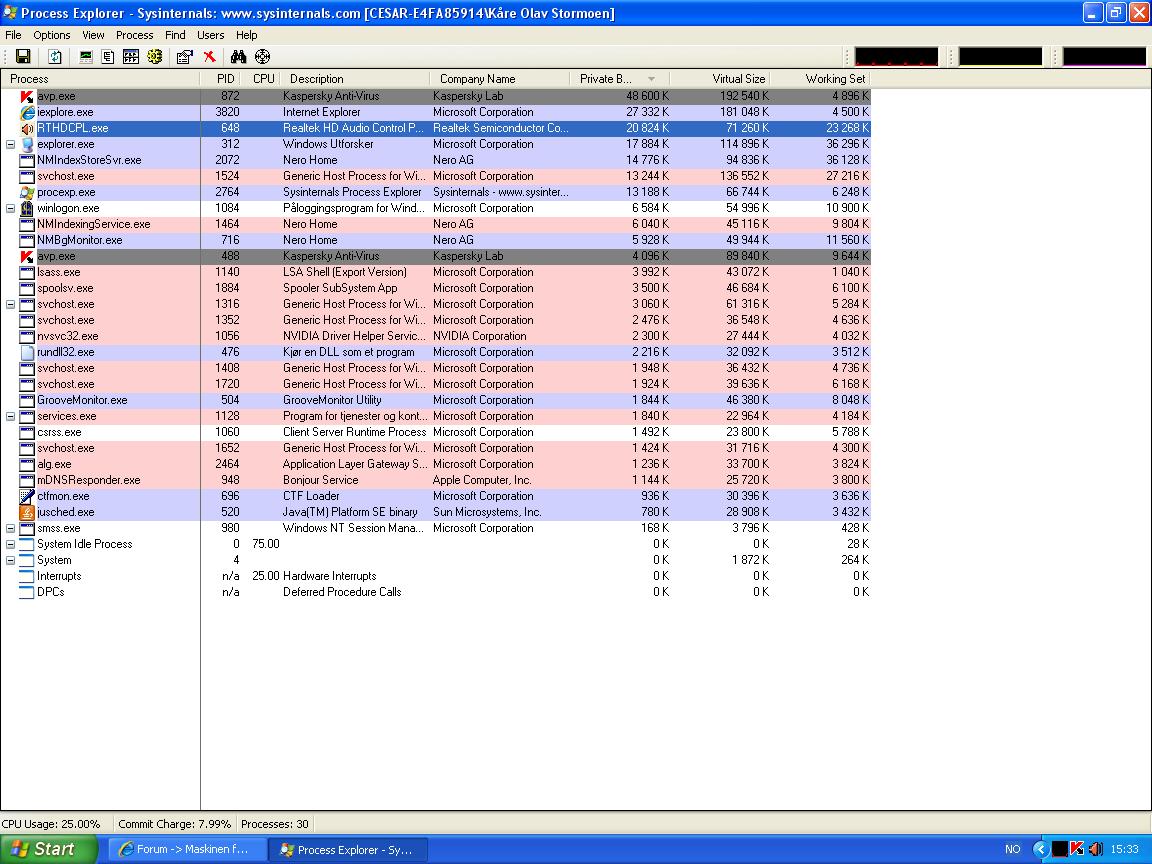The height and width of the screenshot is (864, 1152).
Task: Sort by the Working Set column header
Action: 820,79
